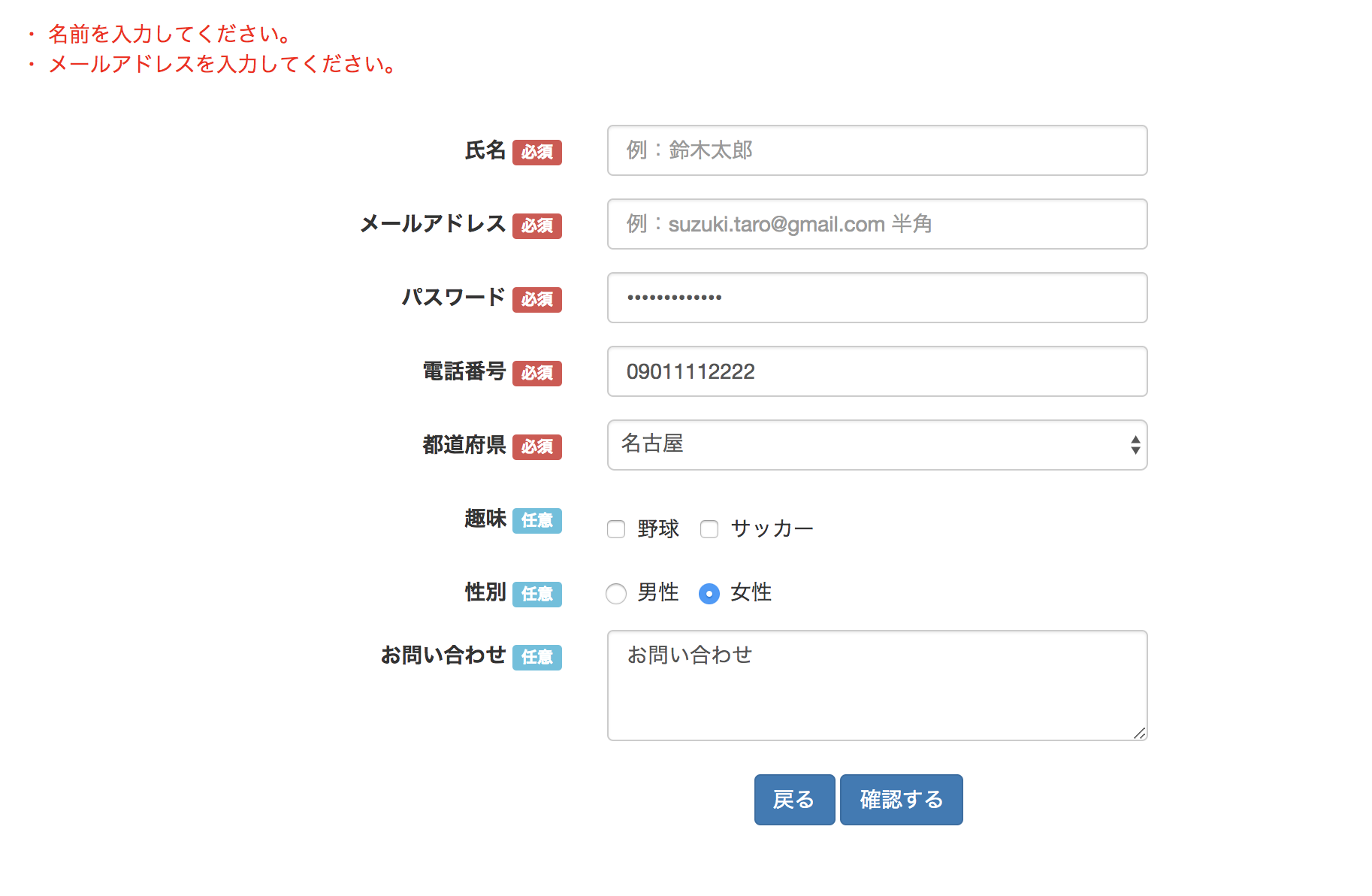Viewport: 1372px width, 896px height.
Task: Click the 任意 badge beside 性別
Action: [537, 594]
